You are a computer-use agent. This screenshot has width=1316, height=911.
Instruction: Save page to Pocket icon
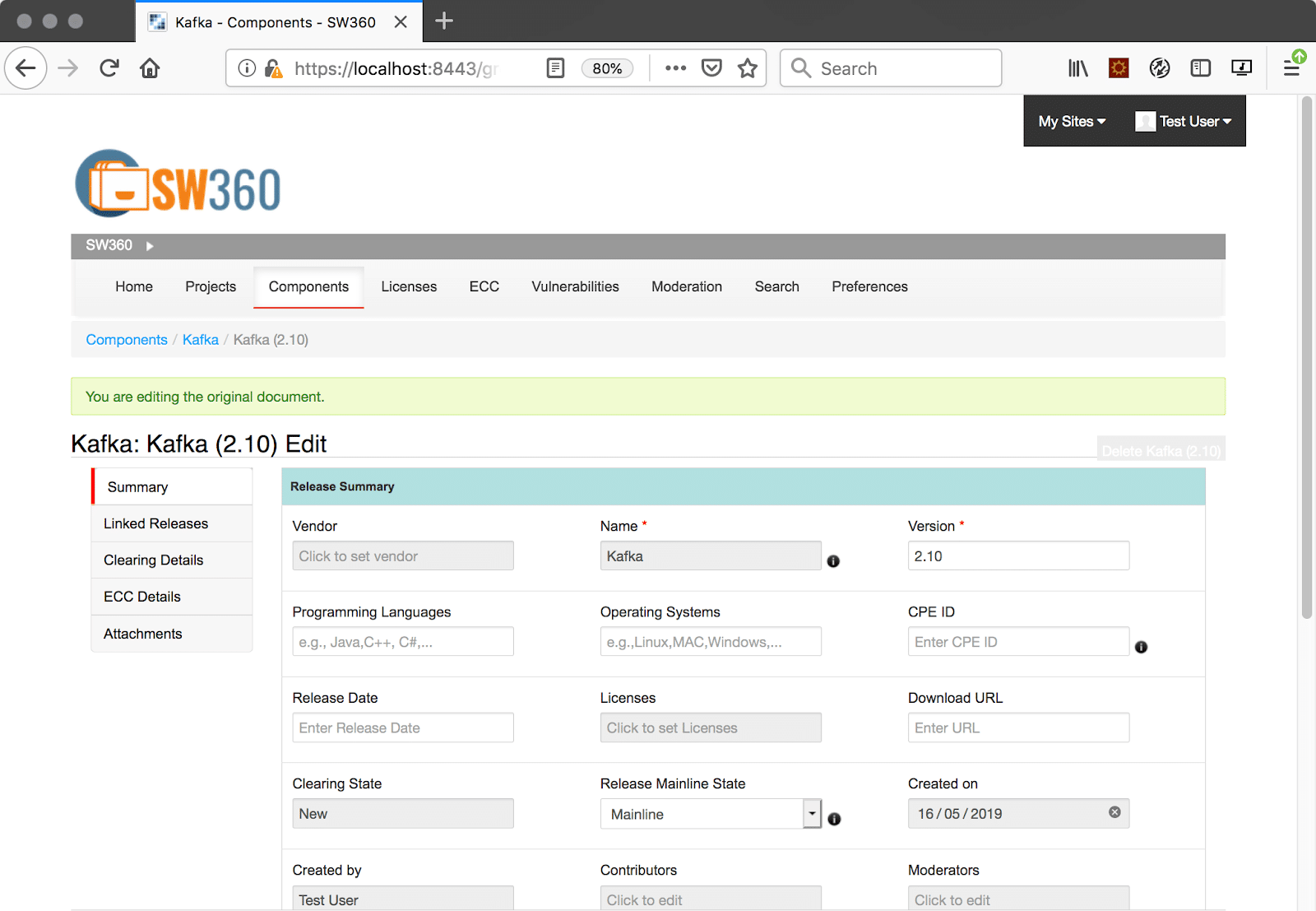[x=711, y=67]
